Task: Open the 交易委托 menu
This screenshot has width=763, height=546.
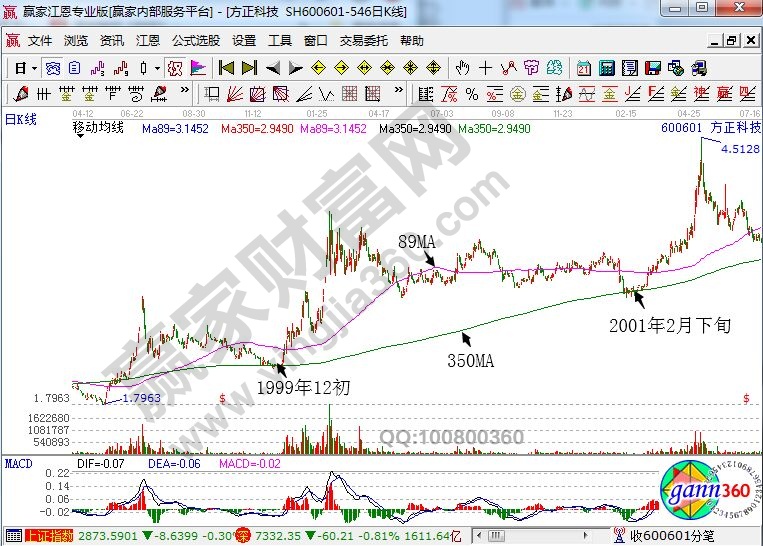Action: [x=363, y=41]
